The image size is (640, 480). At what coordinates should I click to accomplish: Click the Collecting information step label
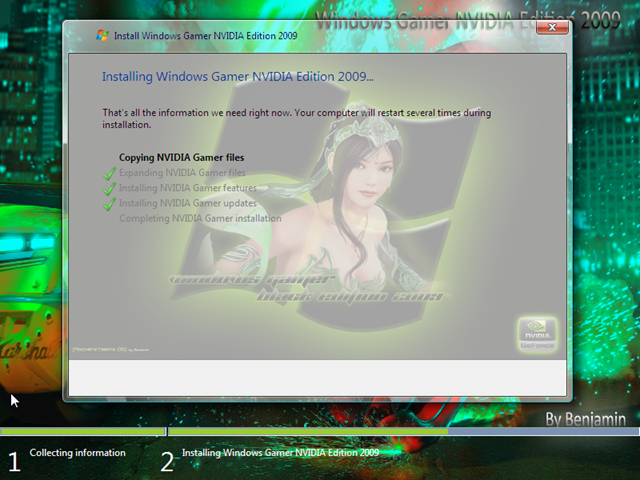[x=78, y=453]
